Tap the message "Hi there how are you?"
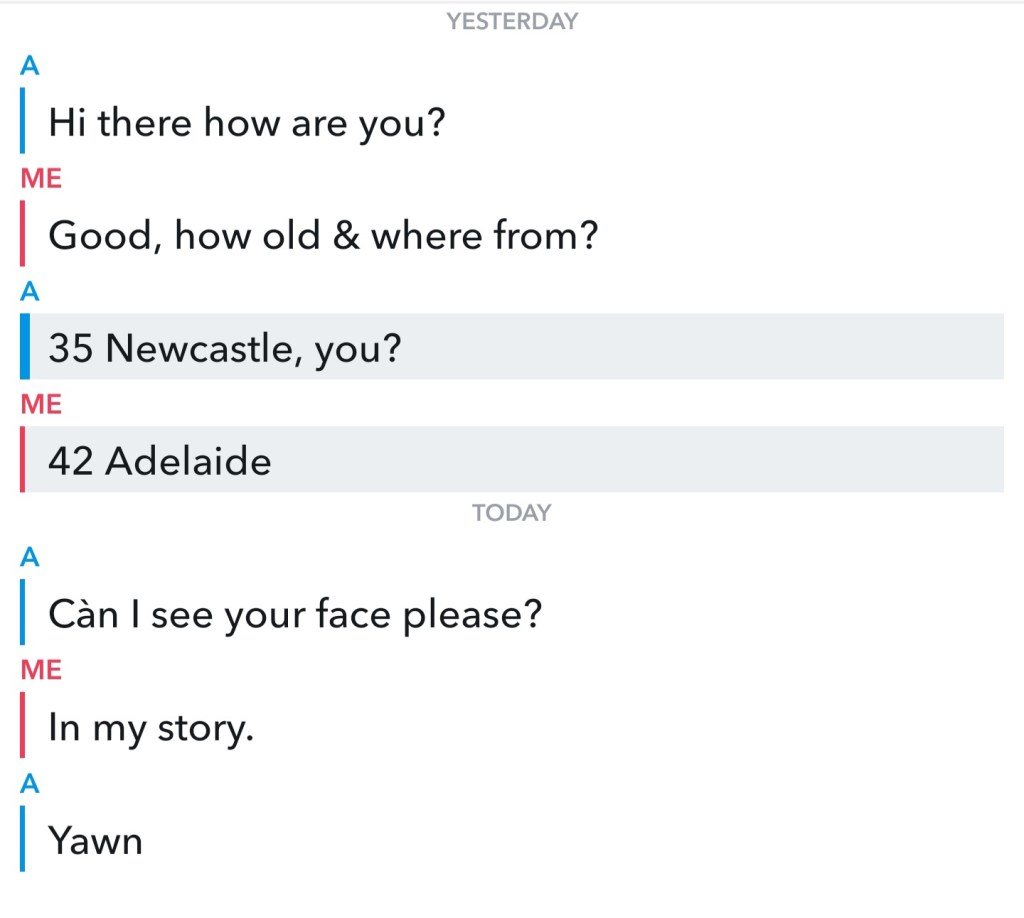This screenshot has height=918, width=1024. pyautogui.click(x=246, y=122)
